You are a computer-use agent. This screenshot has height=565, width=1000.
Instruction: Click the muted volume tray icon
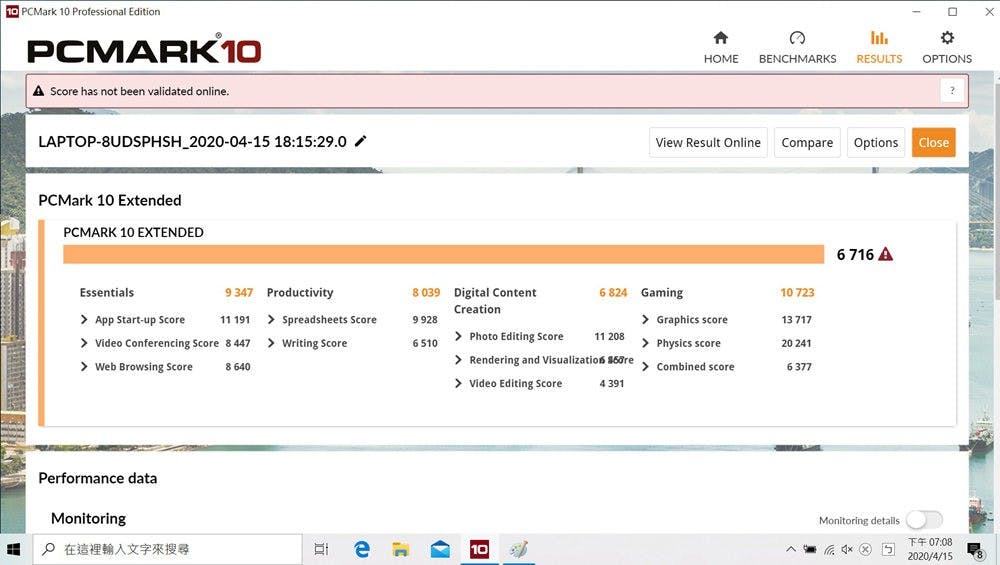(847, 549)
